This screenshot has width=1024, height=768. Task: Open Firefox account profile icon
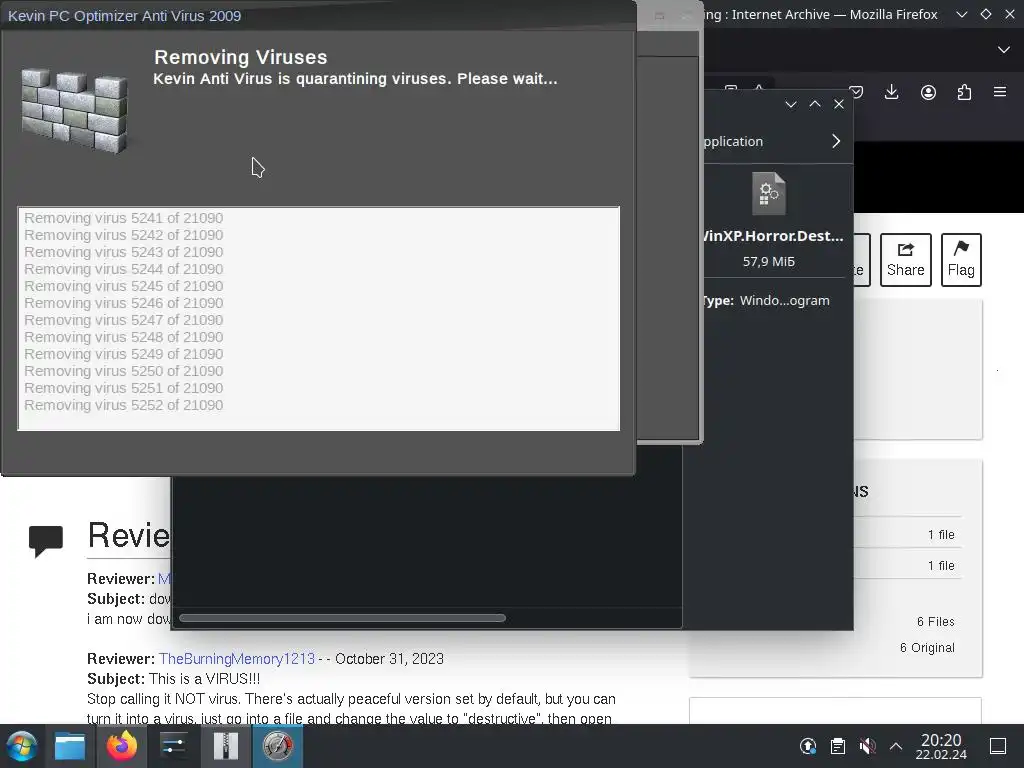point(928,92)
